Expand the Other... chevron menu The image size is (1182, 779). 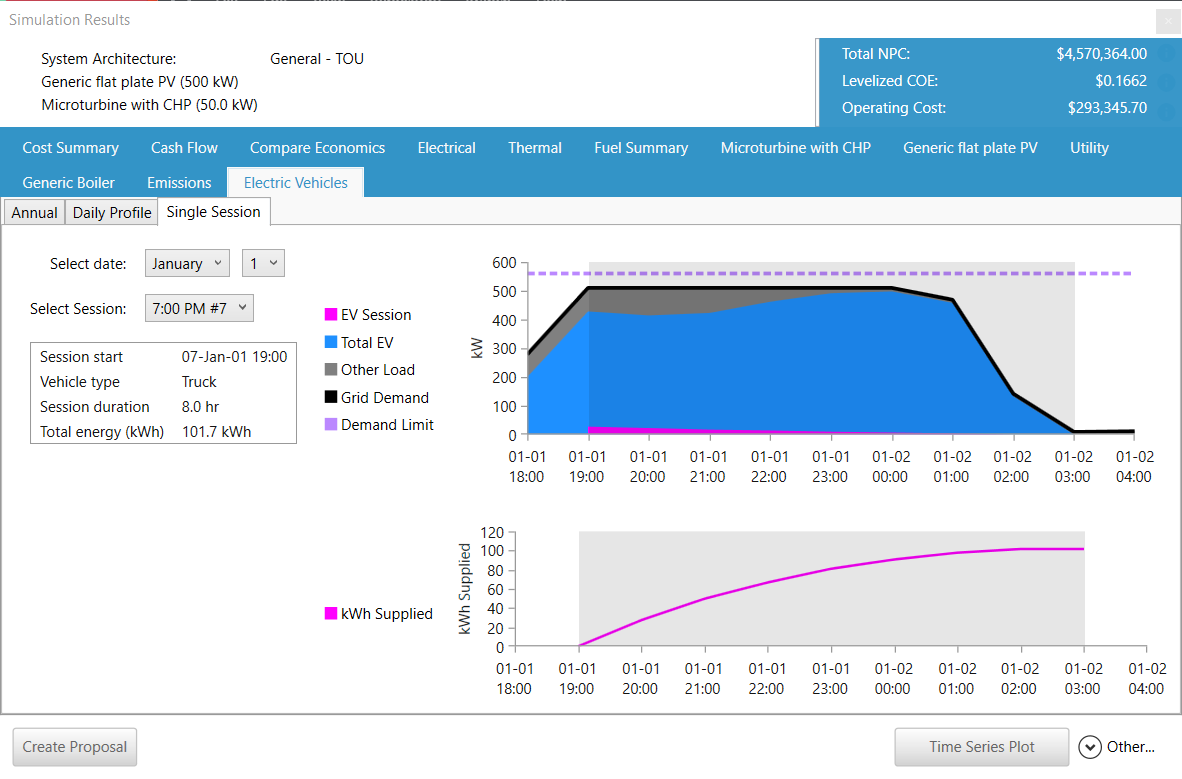pos(1089,746)
